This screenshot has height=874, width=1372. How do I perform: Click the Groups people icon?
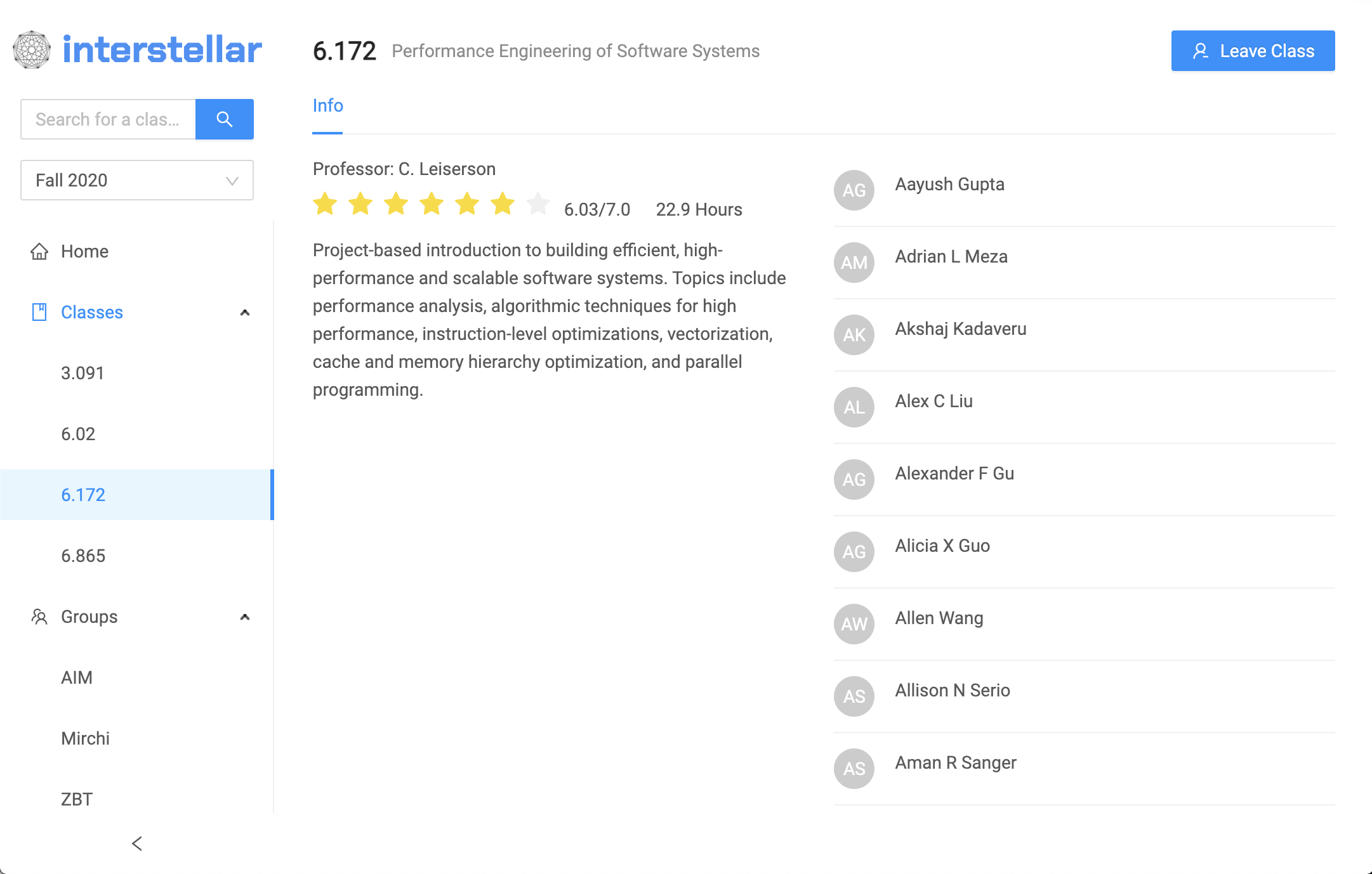point(39,616)
